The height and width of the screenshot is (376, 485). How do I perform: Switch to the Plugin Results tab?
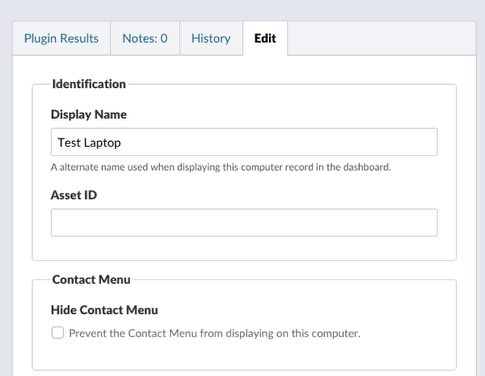61,38
